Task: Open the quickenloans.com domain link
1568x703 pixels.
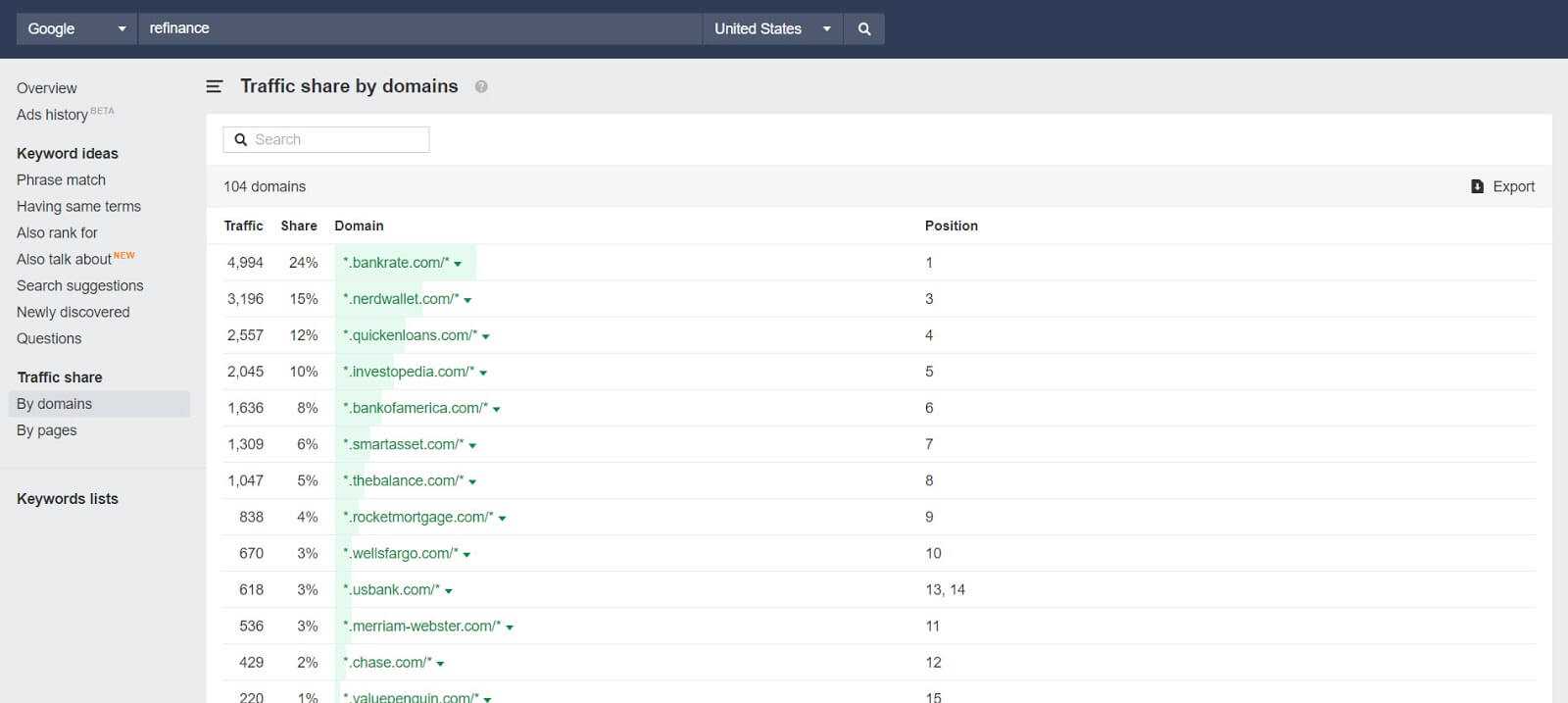Action: [x=411, y=335]
